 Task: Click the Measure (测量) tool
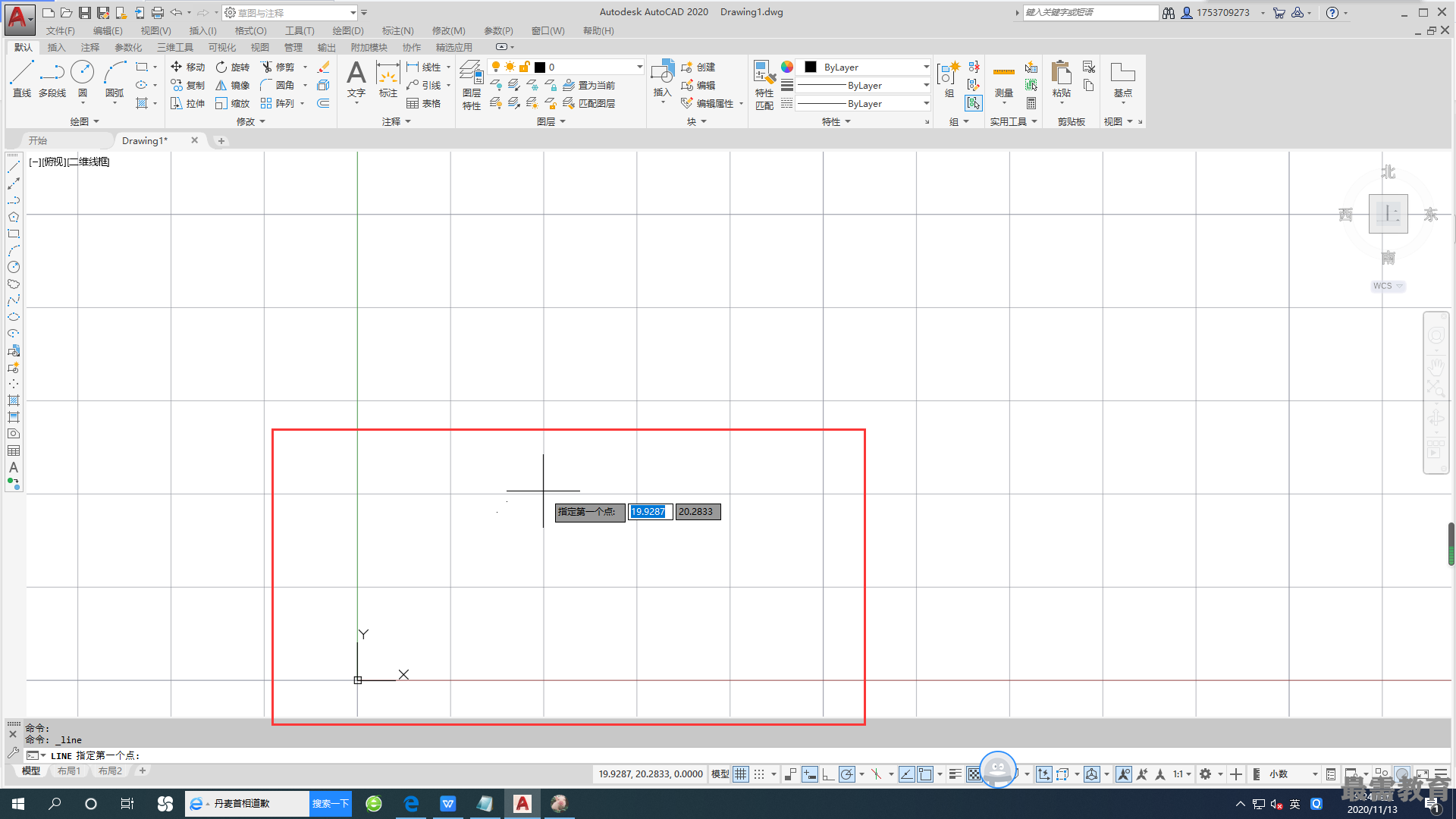1004,80
